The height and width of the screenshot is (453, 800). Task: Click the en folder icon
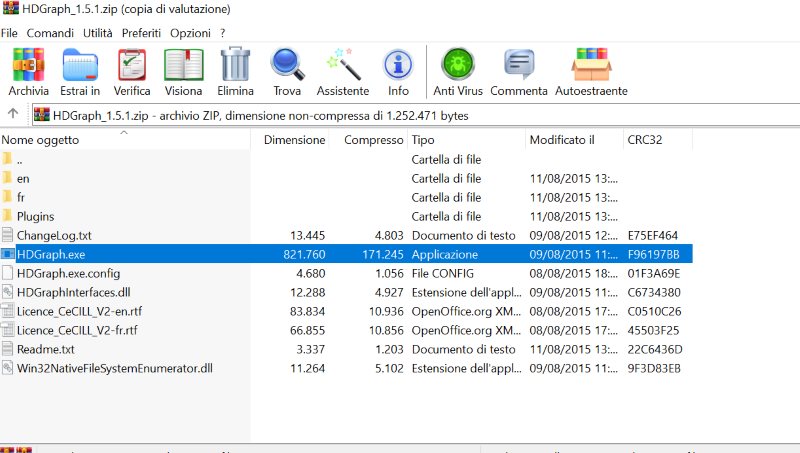pos(7,178)
